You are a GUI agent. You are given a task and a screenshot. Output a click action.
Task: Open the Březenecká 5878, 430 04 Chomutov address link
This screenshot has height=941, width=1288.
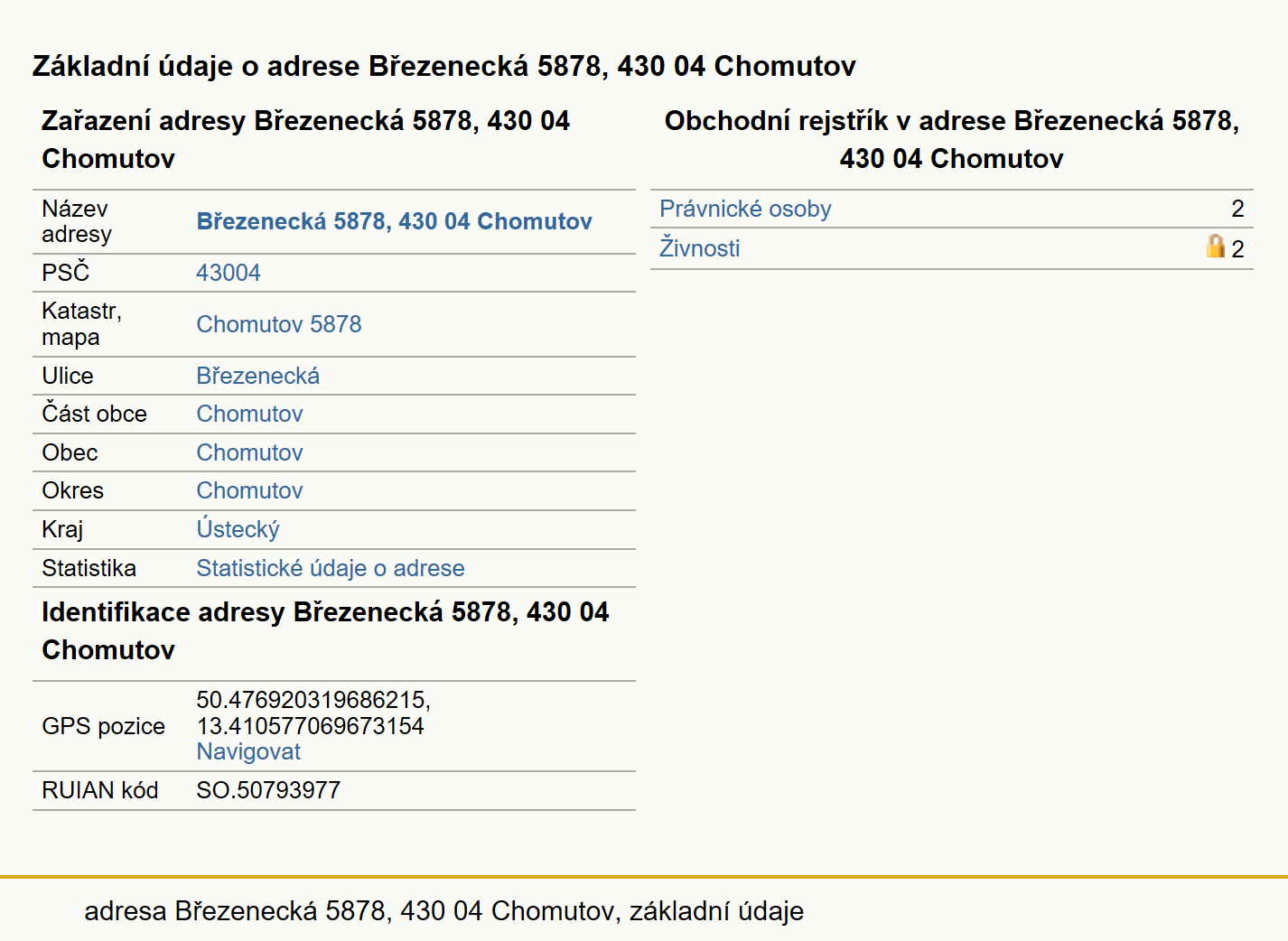pyautogui.click(x=394, y=221)
